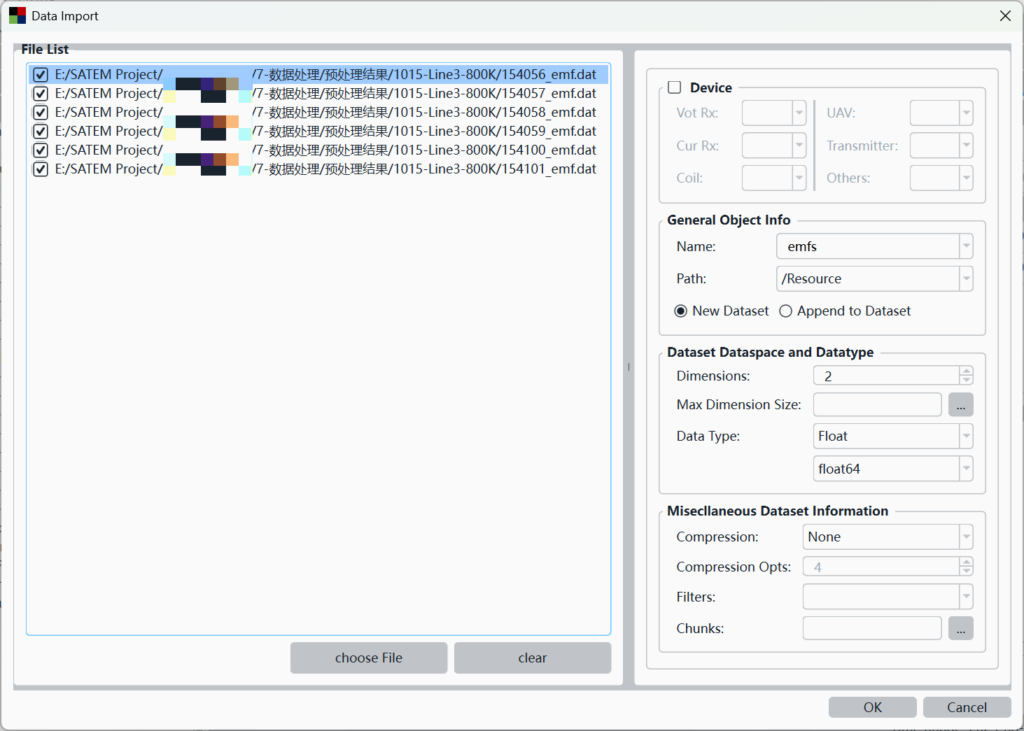Expand the float64 precision dropdown
The image size is (1024, 731).
click(965, 468)
